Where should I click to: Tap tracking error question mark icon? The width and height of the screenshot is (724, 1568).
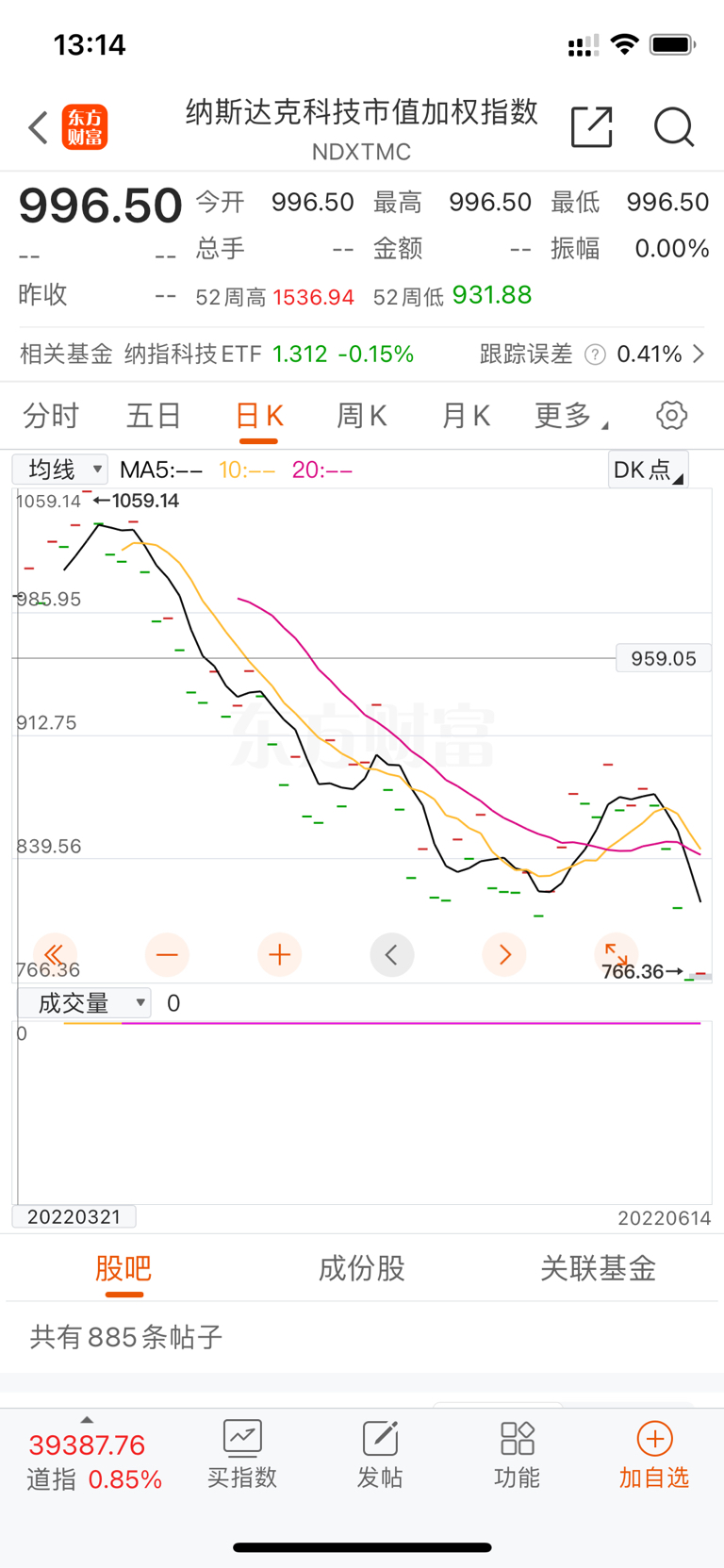pos(595,355)
